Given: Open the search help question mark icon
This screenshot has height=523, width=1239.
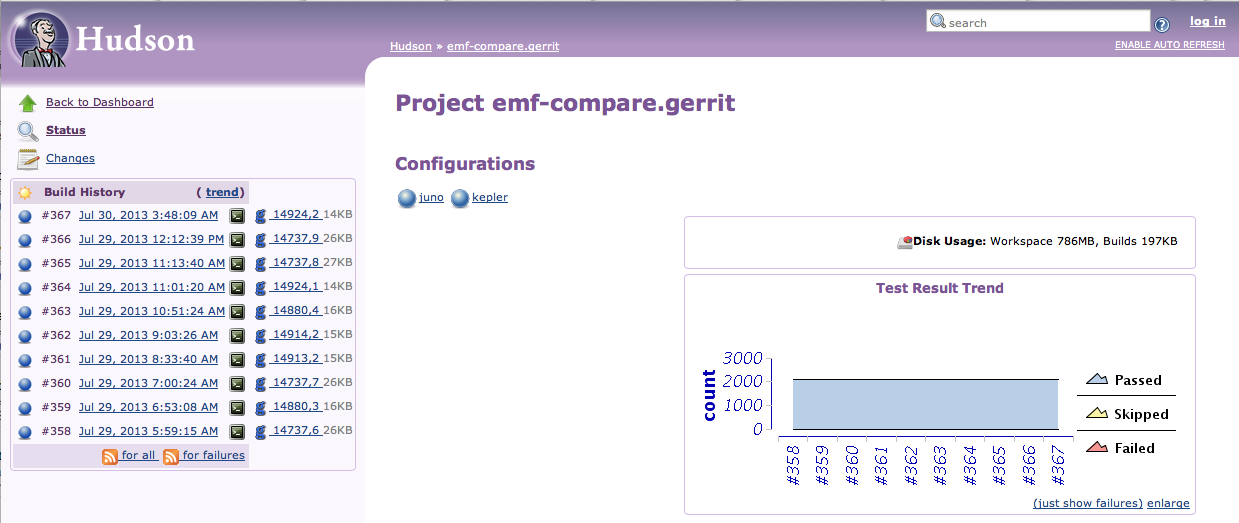Looking at the screenshot, I should [1162, 26].
